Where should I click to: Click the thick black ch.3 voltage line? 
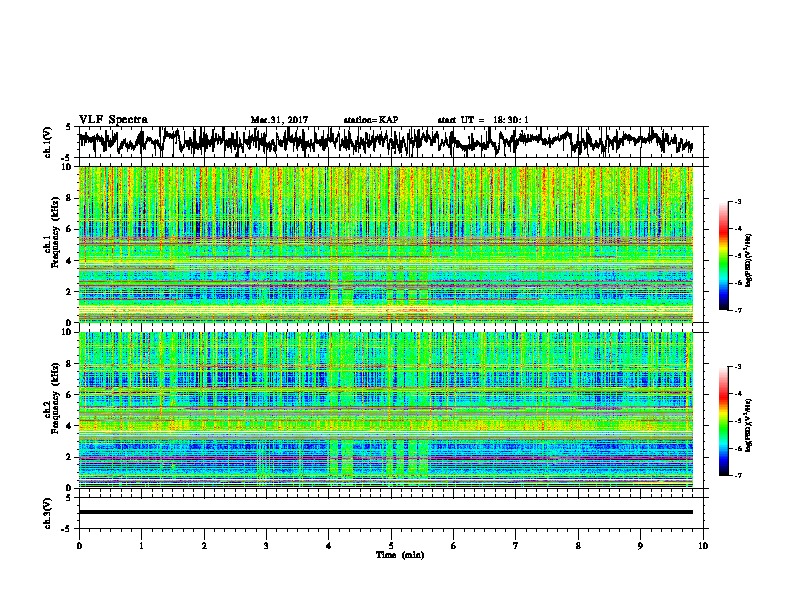pyautogui.click(x=385, y=512)
